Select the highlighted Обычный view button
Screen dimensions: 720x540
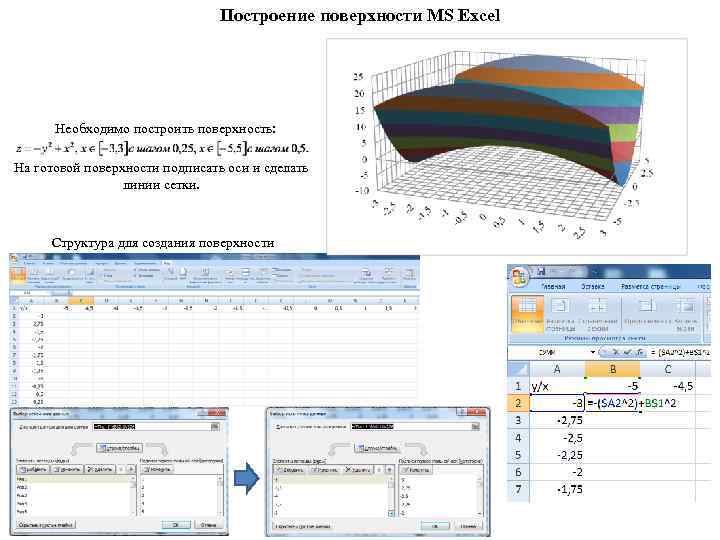(x=527, y=313)
